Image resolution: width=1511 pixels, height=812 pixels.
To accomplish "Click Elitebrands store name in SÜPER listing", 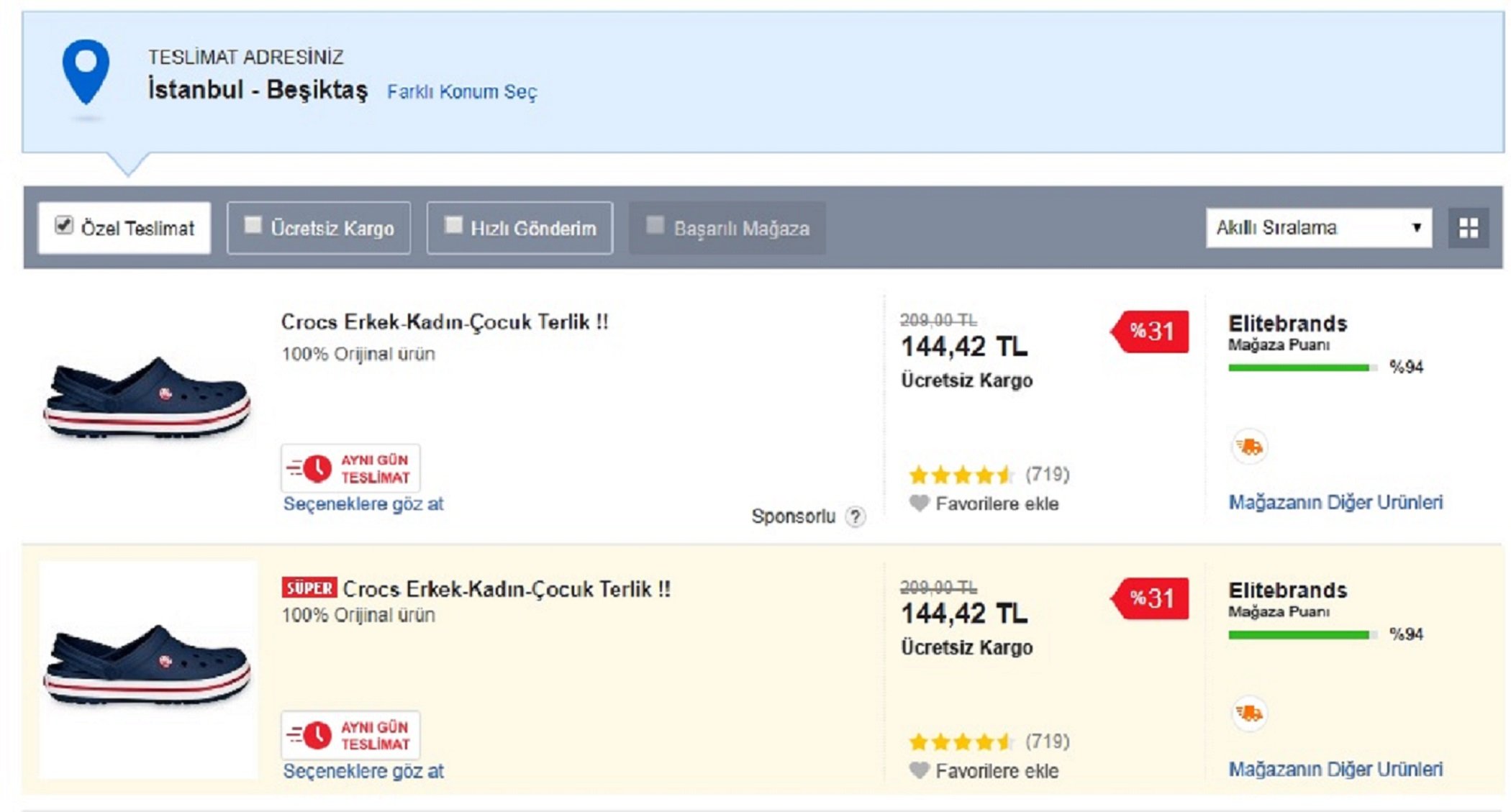I will [x=1287, y=590].
